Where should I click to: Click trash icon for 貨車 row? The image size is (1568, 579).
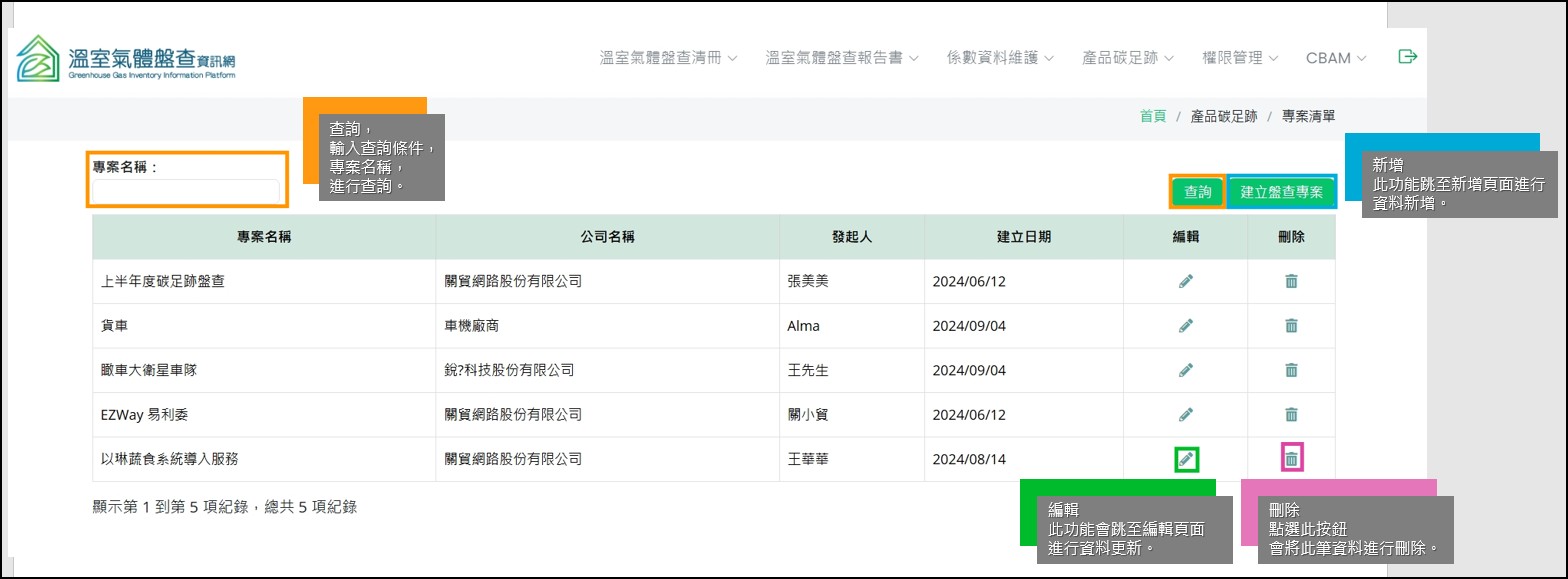[1291, 326]
